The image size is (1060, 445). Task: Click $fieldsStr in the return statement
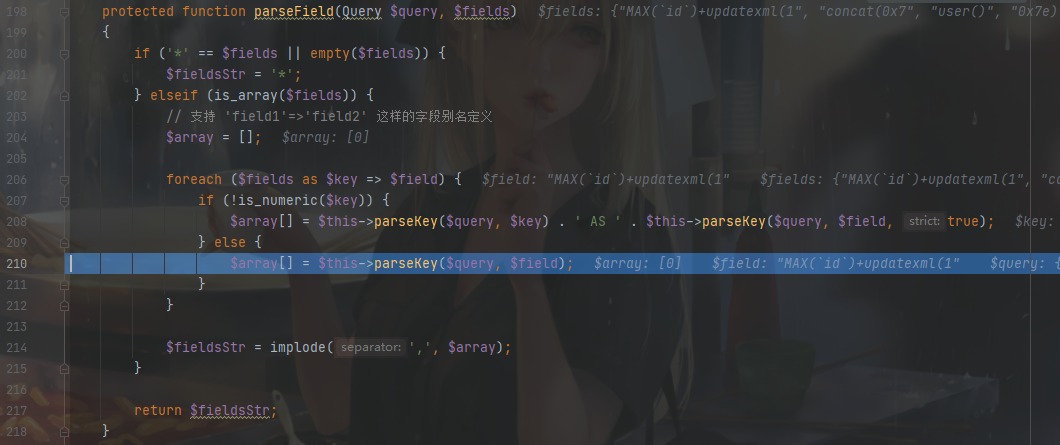(x=232, y=411)
